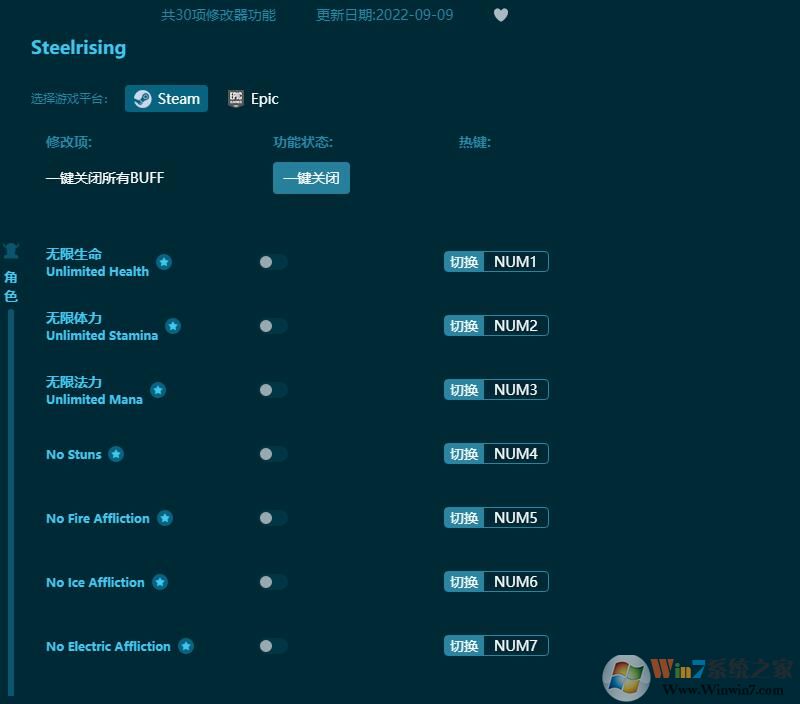Enable the Unlimited Health toggle
Screen dimensions: 800x704
pyautogui.click(x=272, y=262)
